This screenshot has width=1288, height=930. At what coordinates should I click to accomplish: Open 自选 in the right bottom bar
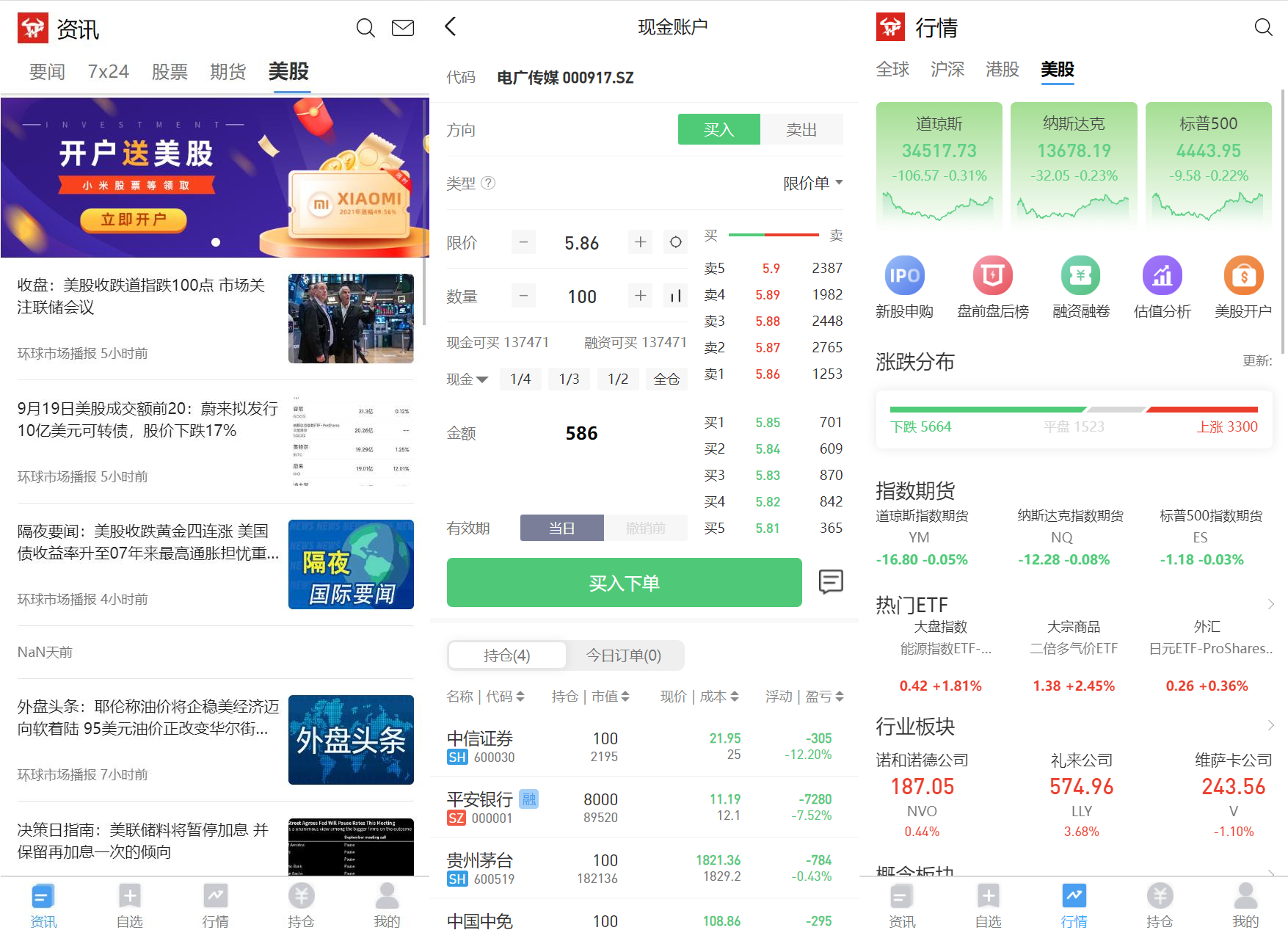point(988,906)
